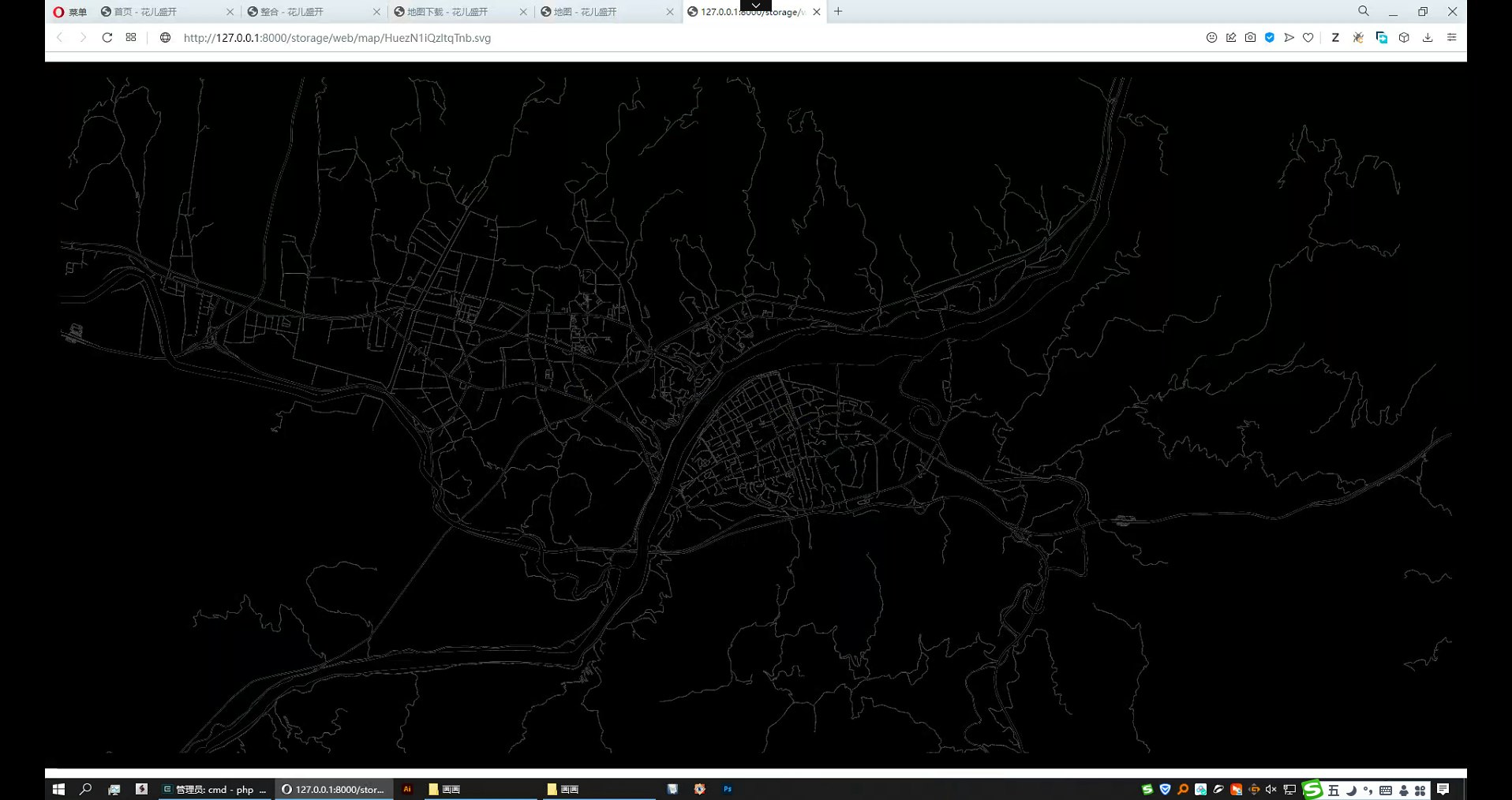Screen dimensions: 1512x800
Task: Open the speed dial start page grid
Action: point(131,38)
